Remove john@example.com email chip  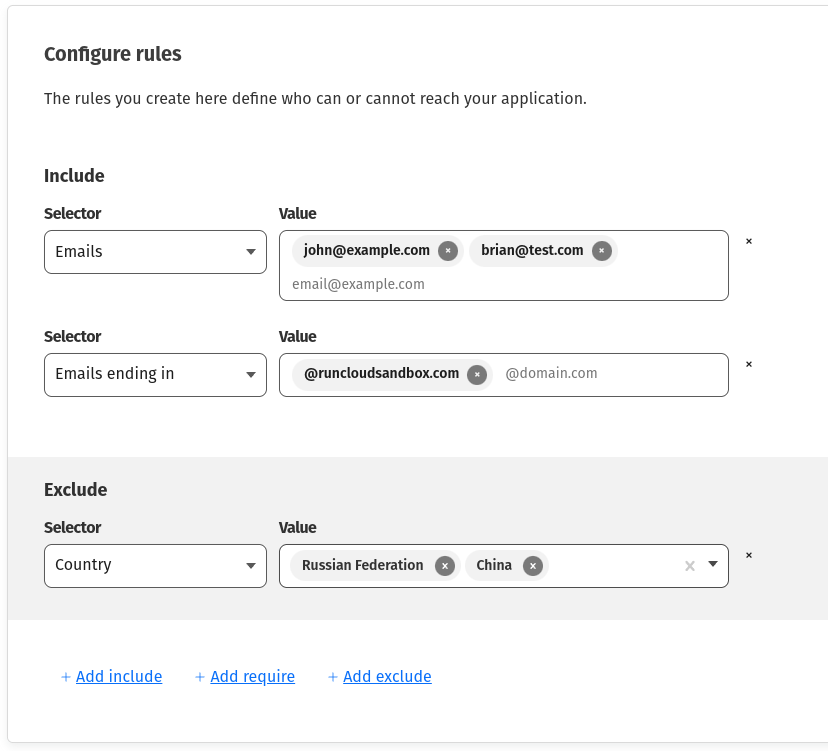pyautogui.click(x=448, y=251)
